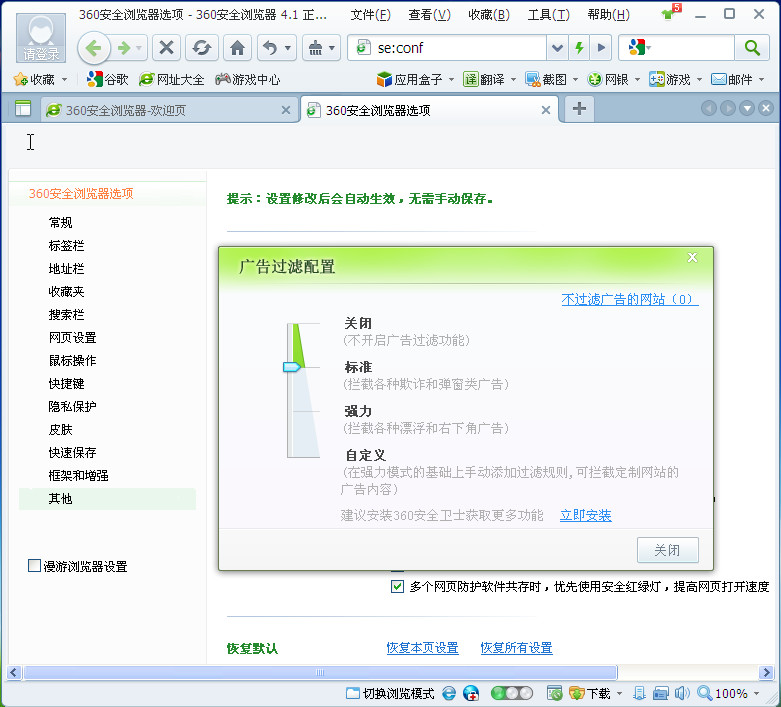
Task: Click 恢复所有设置 link
Action: pyautogui.click(x=517, y=648)
